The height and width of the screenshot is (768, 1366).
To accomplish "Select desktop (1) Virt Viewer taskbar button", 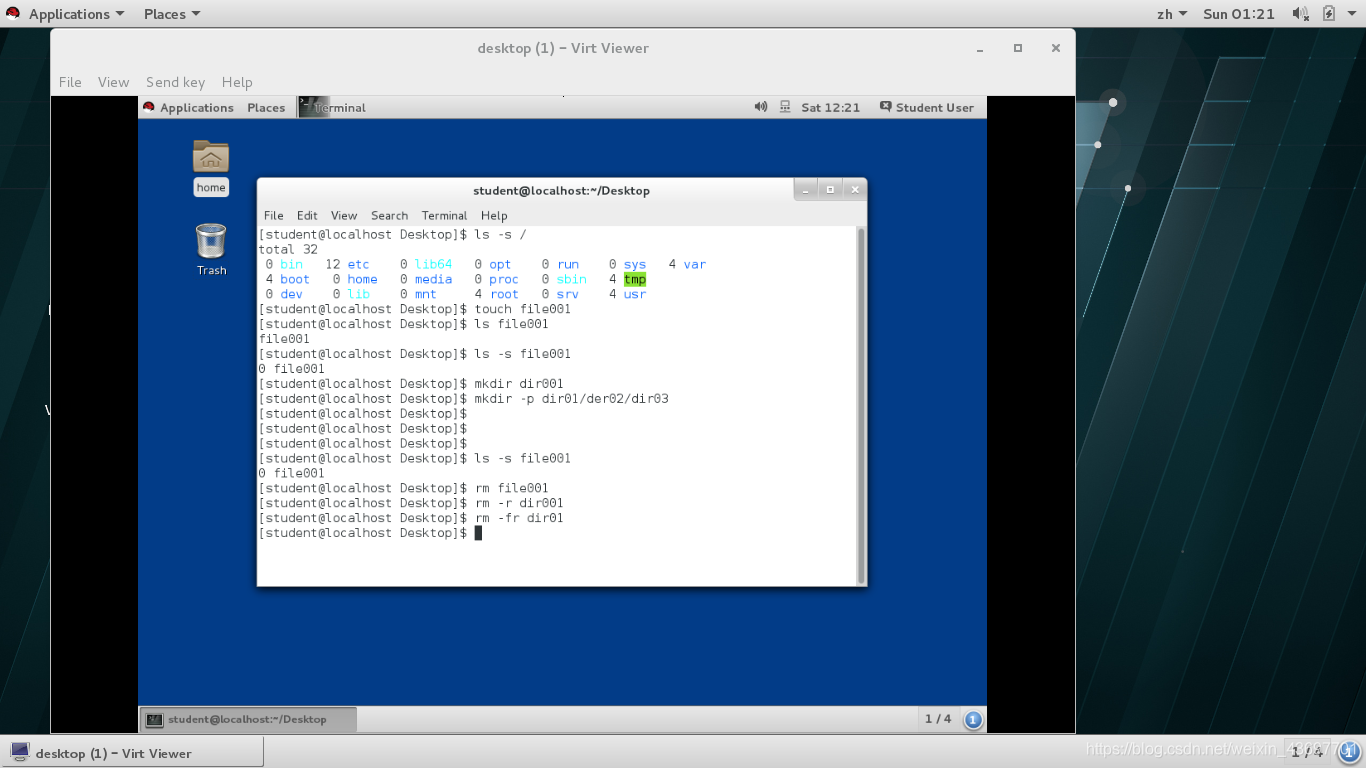I will (132, 753).
